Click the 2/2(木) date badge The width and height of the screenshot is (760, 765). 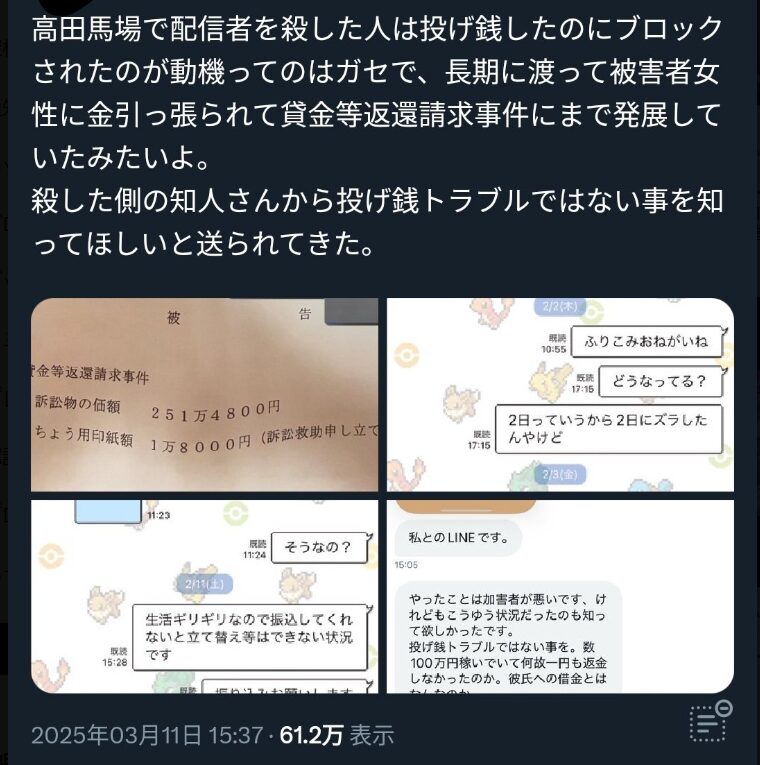[x=560, y=306]
